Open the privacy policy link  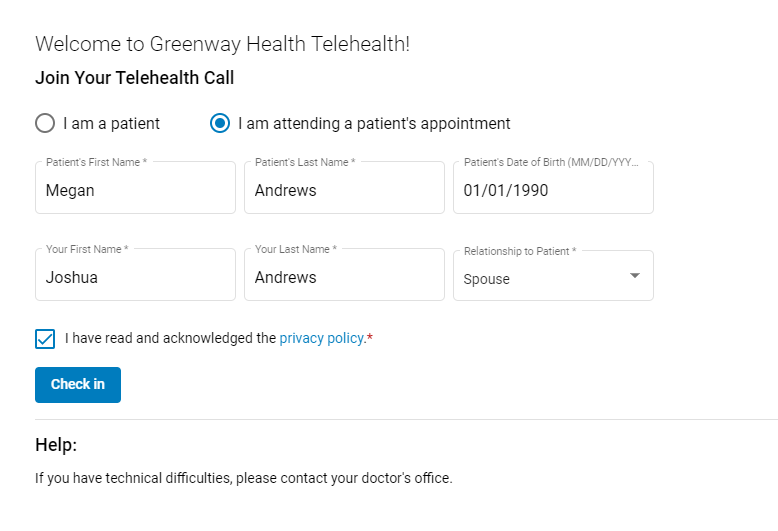(x=322, y=338)
